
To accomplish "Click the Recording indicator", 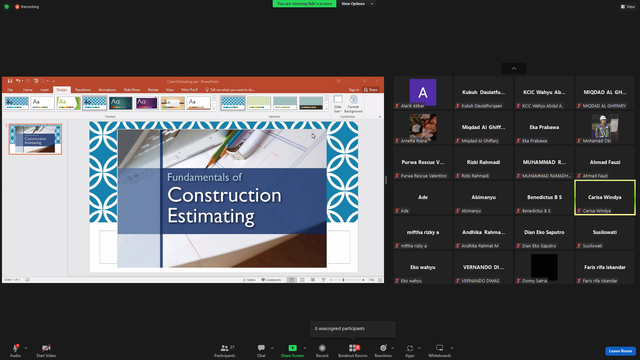I will click(27, 7).
